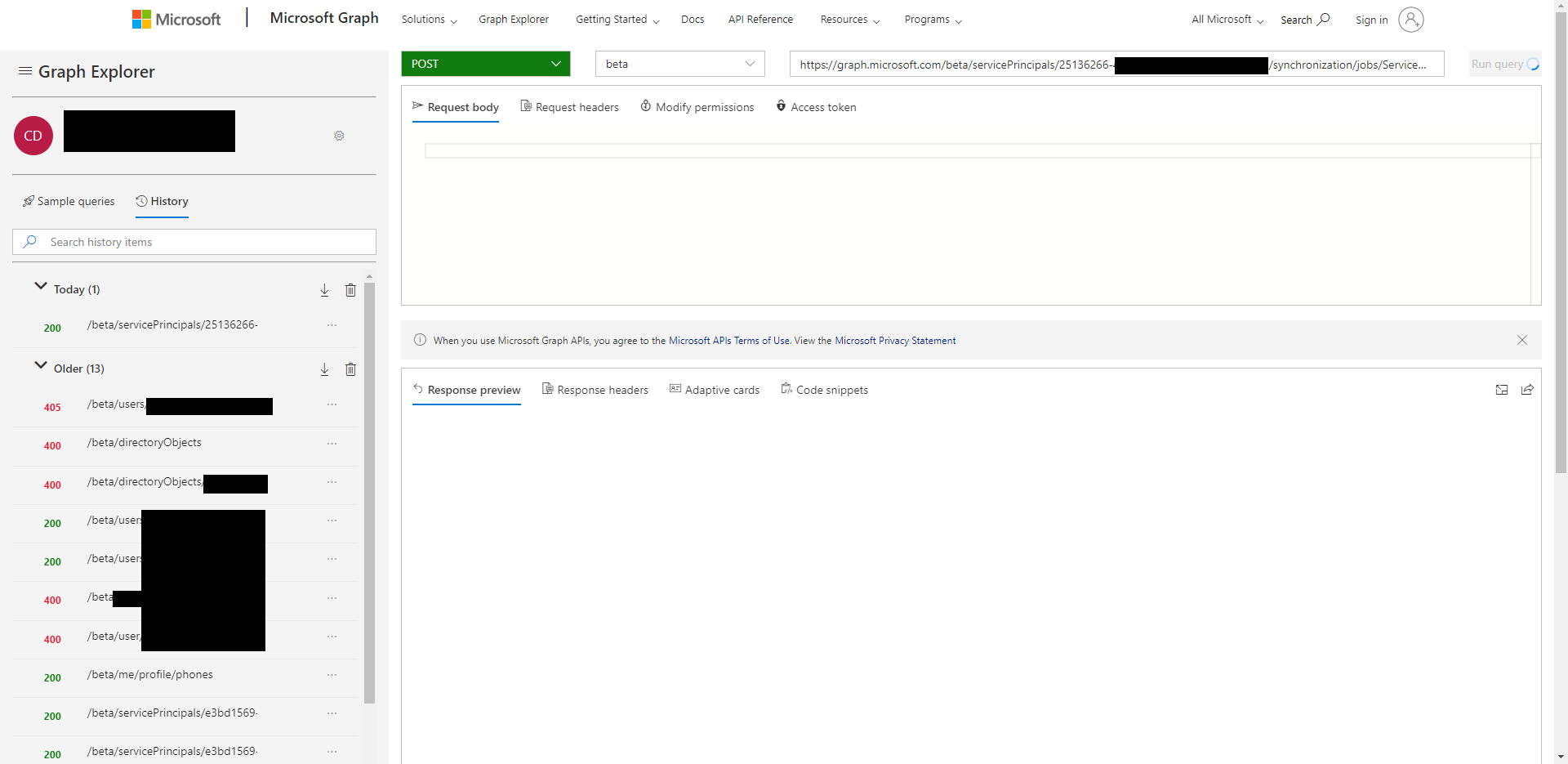Open the POST method dropdown
This screenshot has height=764, width=1568.
click(x=555, y=64)
